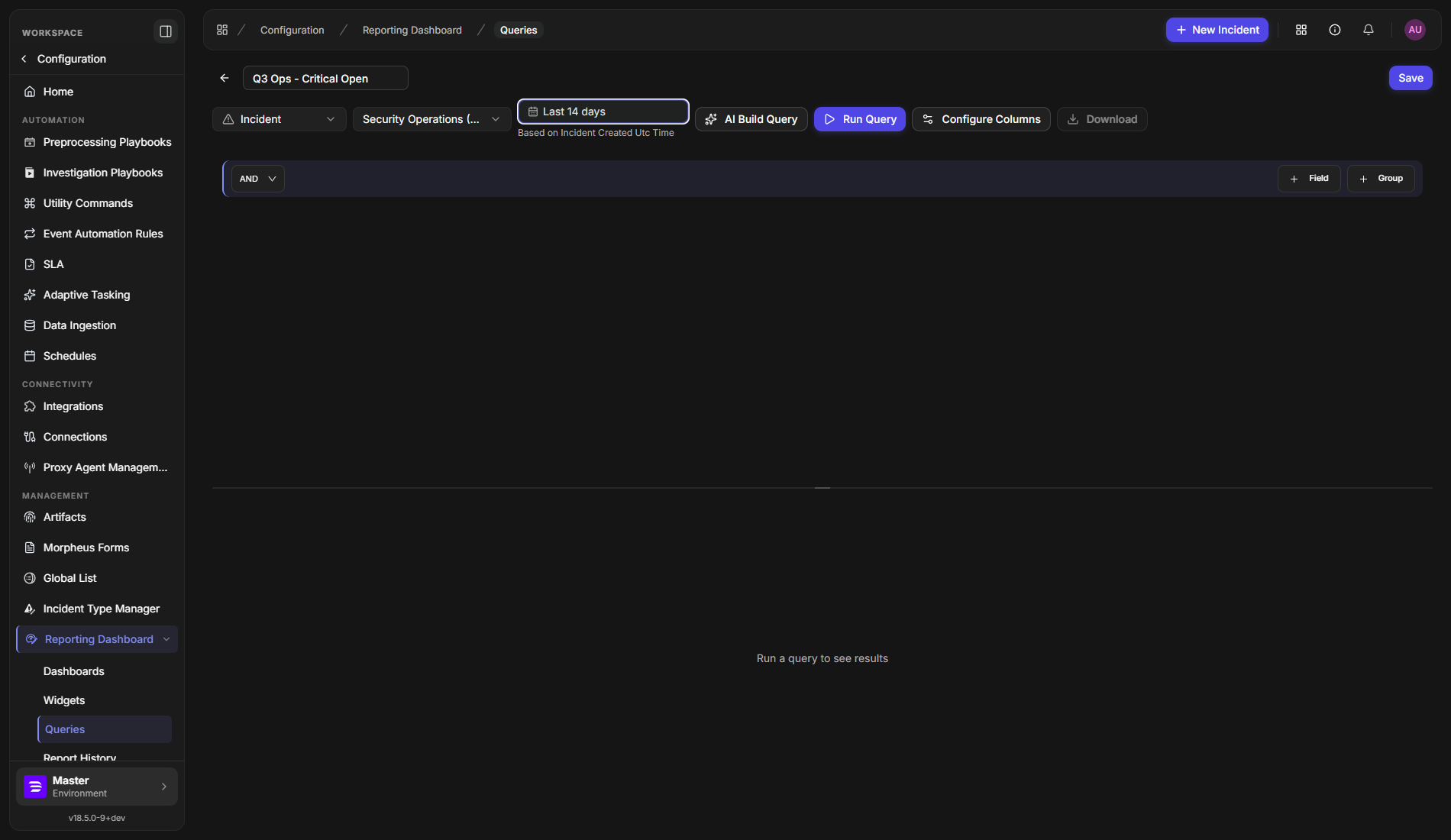Click the Proxy Agent Management antenna icon
The height and width of the screenshot is (840, 1451).
click(30, 467)
